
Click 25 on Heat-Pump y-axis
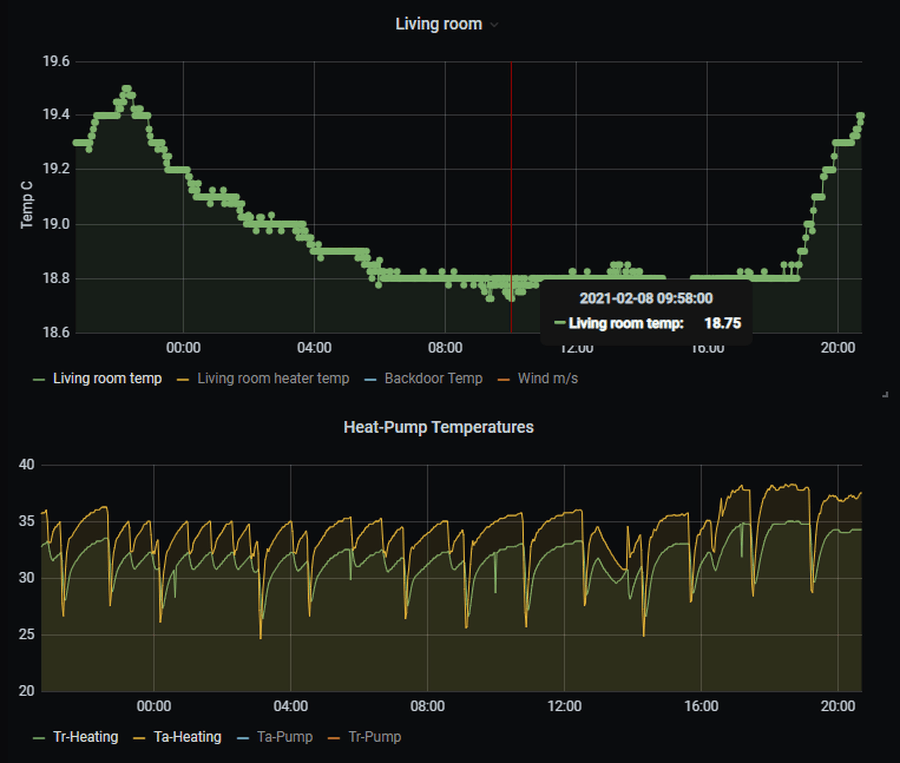point(26,634)
